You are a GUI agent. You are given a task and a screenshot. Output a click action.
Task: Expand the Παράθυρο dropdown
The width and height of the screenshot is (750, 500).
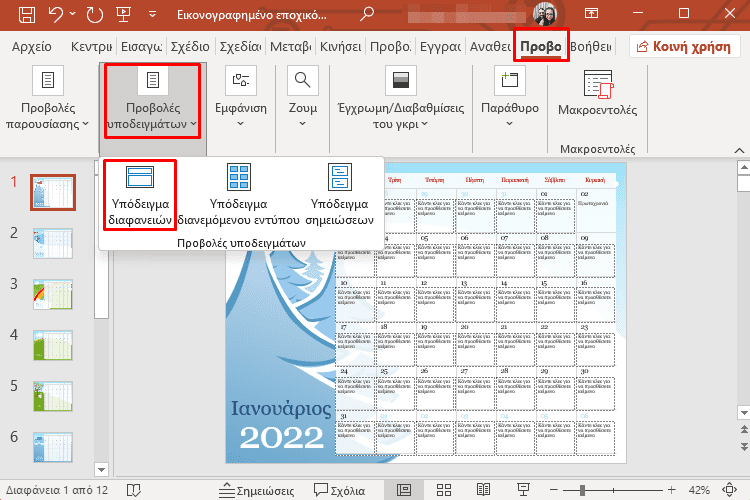(x=509, y=98)
